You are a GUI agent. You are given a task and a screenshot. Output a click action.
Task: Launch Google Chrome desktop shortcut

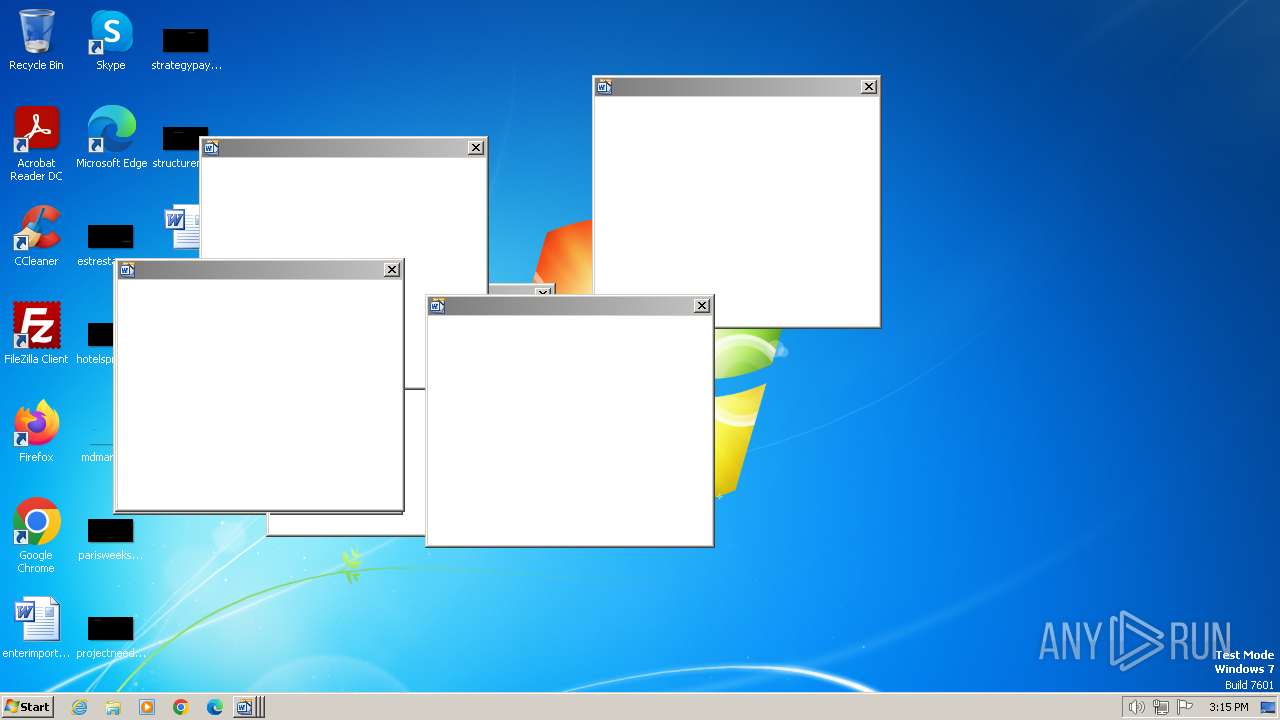pos(36,536)
